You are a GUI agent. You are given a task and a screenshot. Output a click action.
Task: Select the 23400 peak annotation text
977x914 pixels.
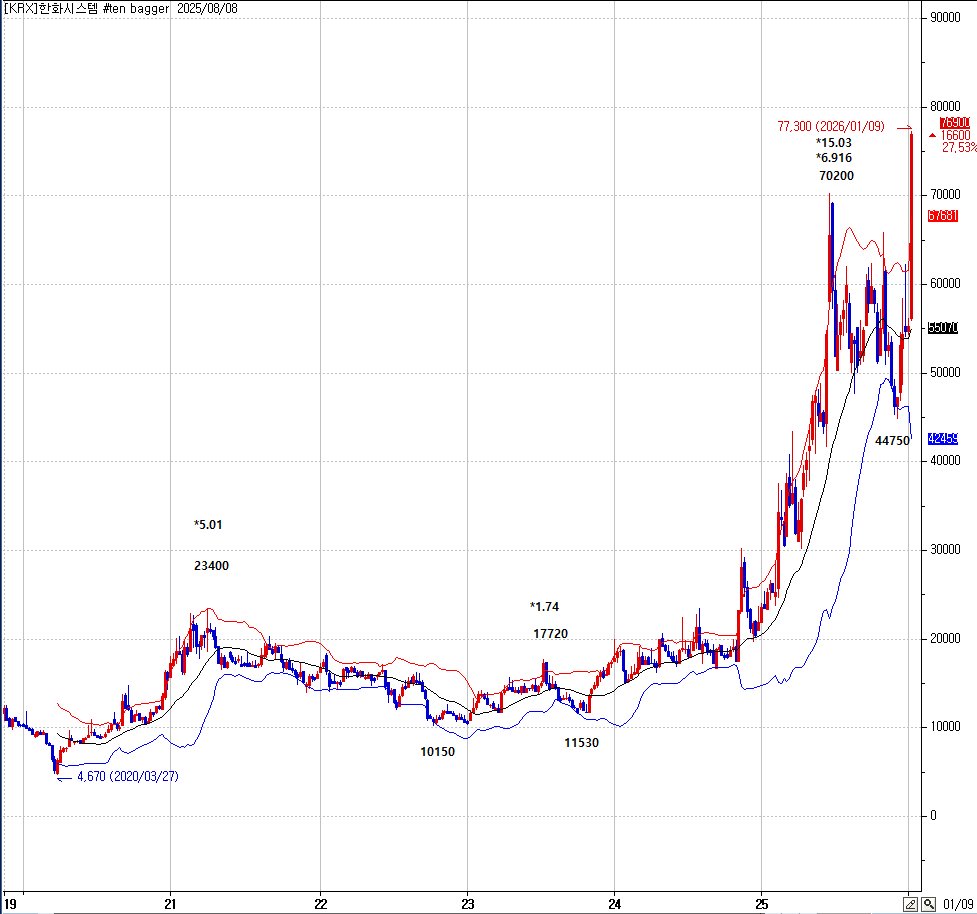coord(211,566)
